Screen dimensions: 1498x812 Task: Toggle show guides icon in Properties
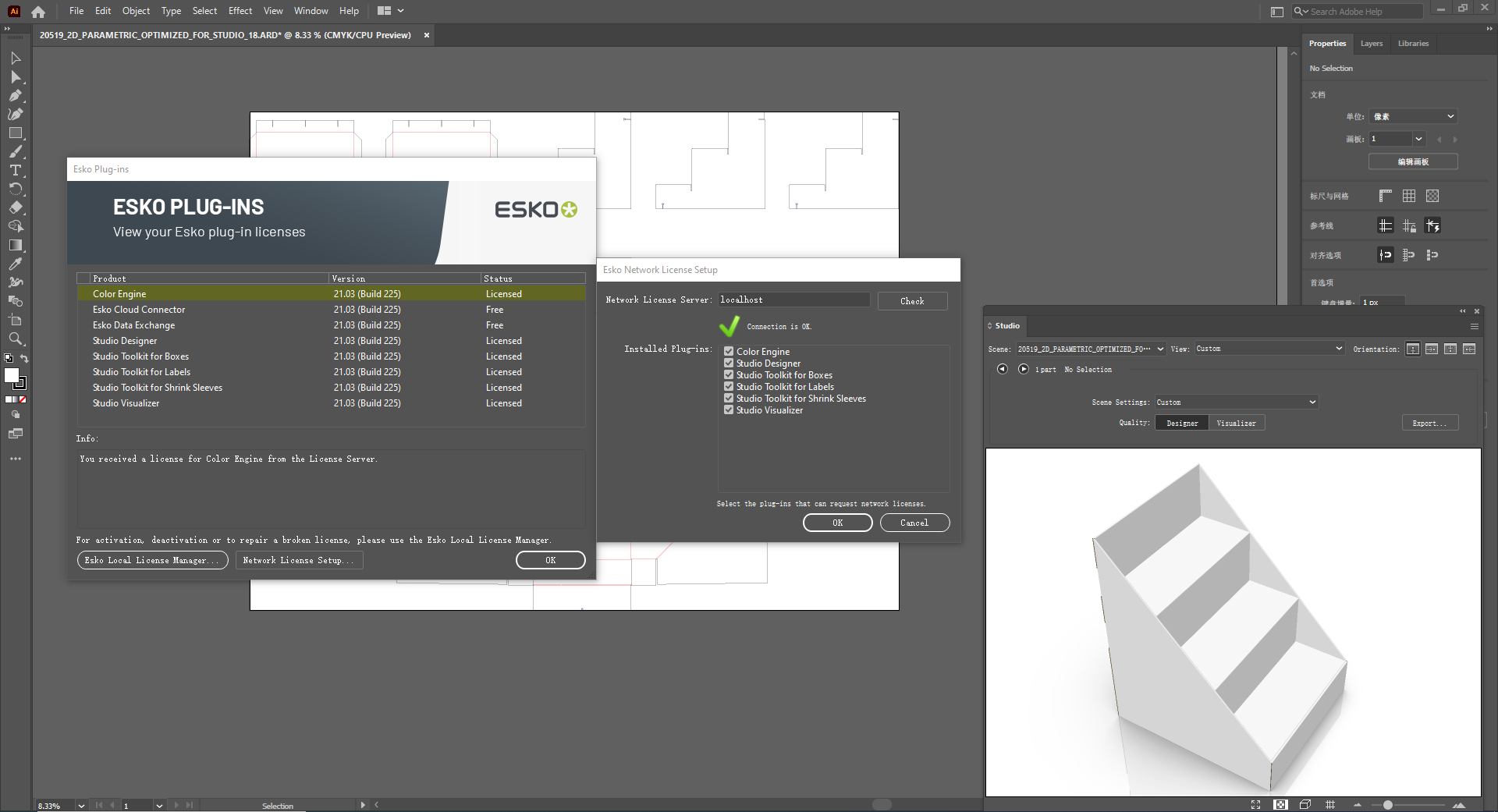click(1386, 225)
